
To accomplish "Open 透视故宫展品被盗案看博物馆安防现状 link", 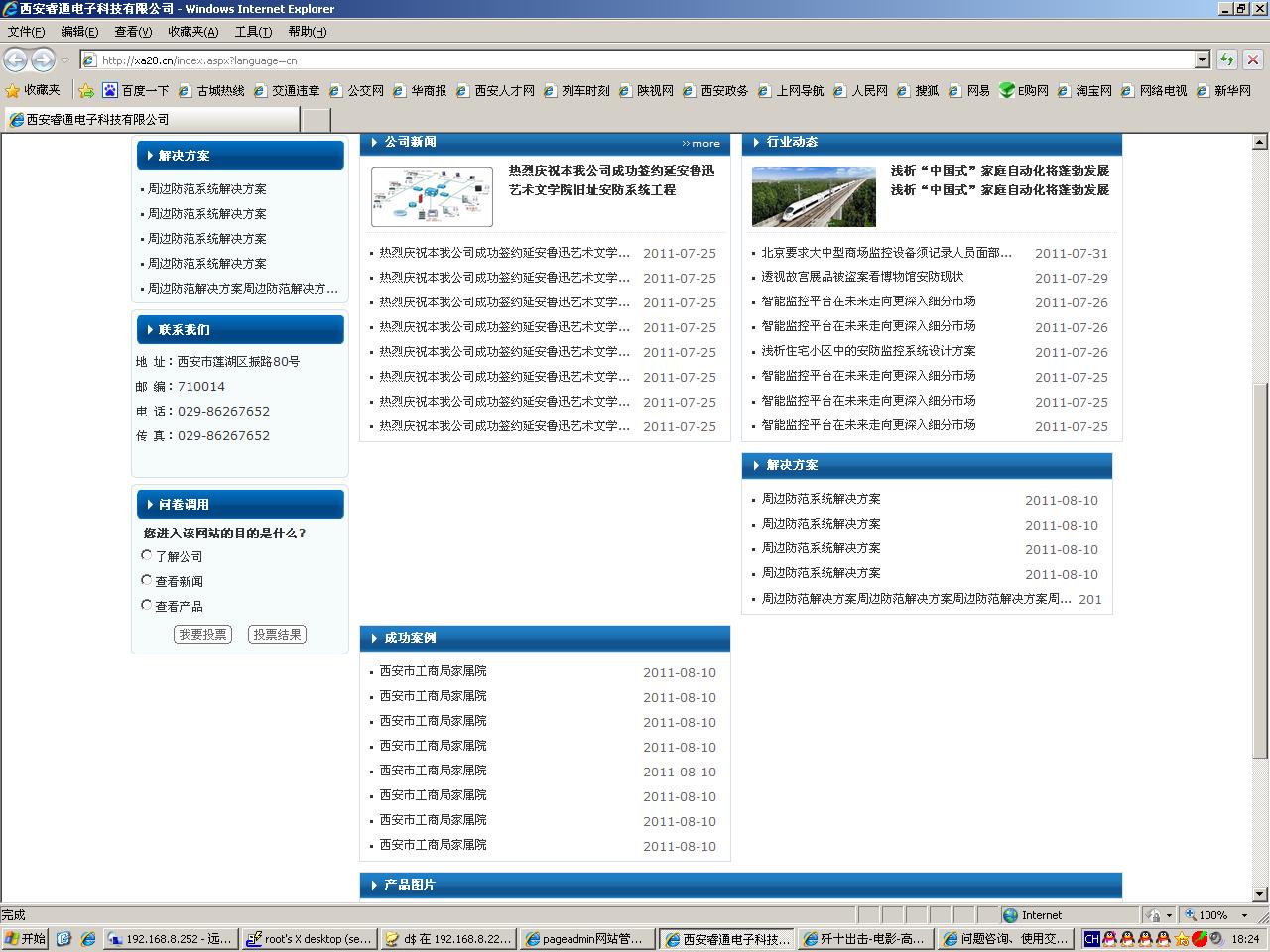I will [x=862, y=277].
